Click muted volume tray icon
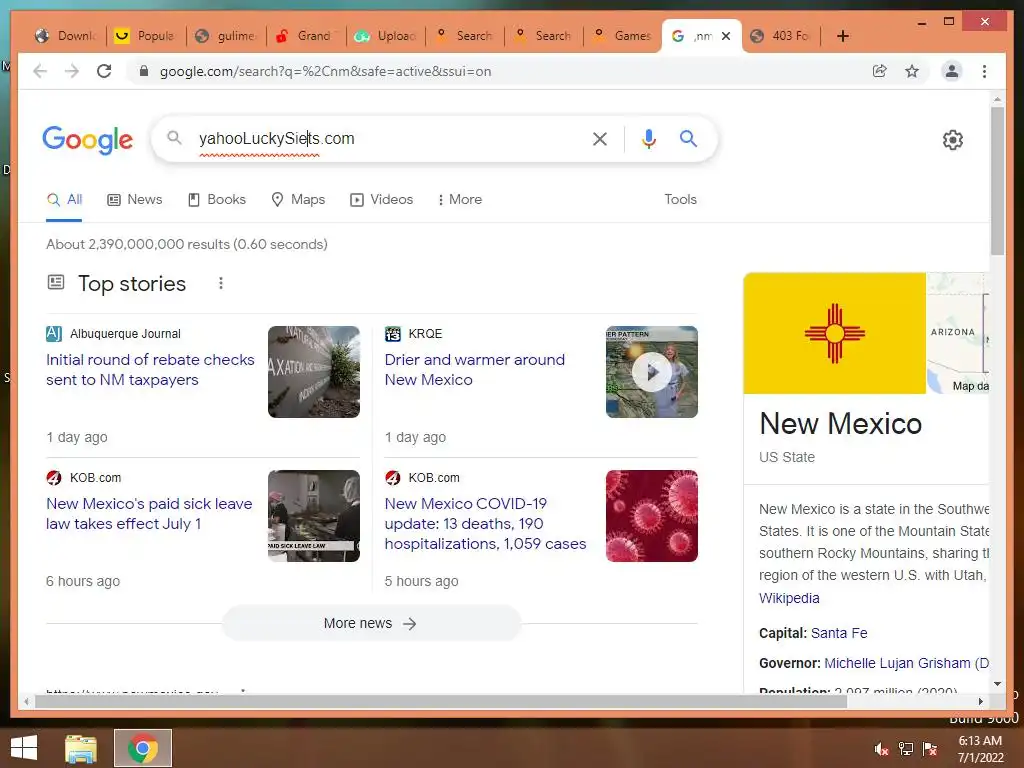Viewport: 1024px width, 768px height. point(881,749)
